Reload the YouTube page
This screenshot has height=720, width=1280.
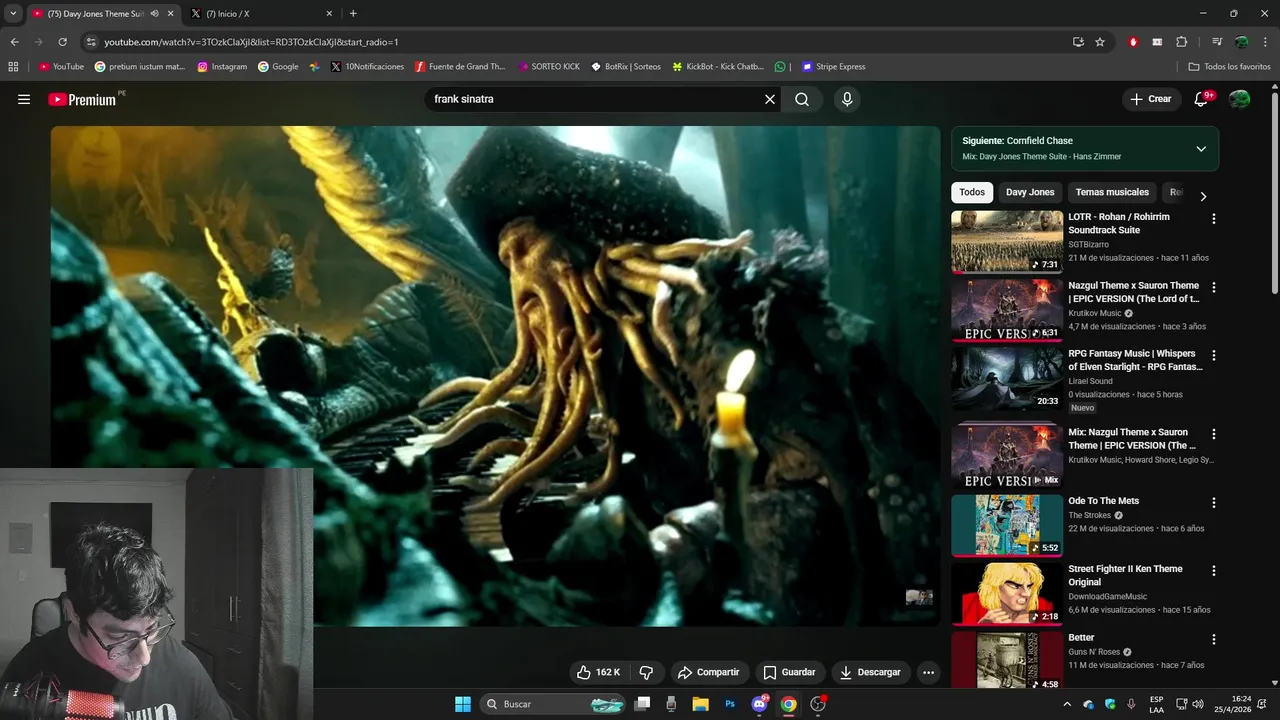coord(62,42)
